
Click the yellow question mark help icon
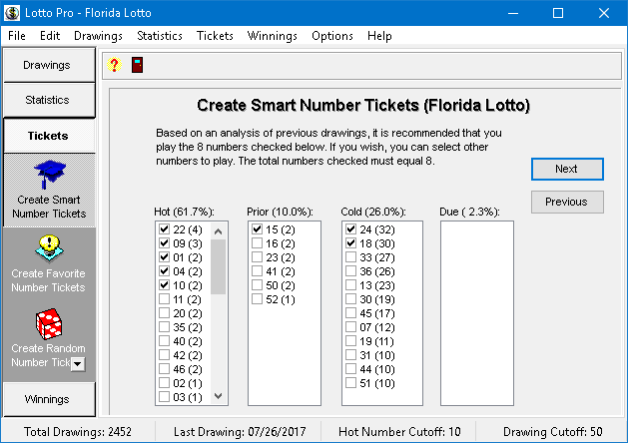(x=115, y=65)
